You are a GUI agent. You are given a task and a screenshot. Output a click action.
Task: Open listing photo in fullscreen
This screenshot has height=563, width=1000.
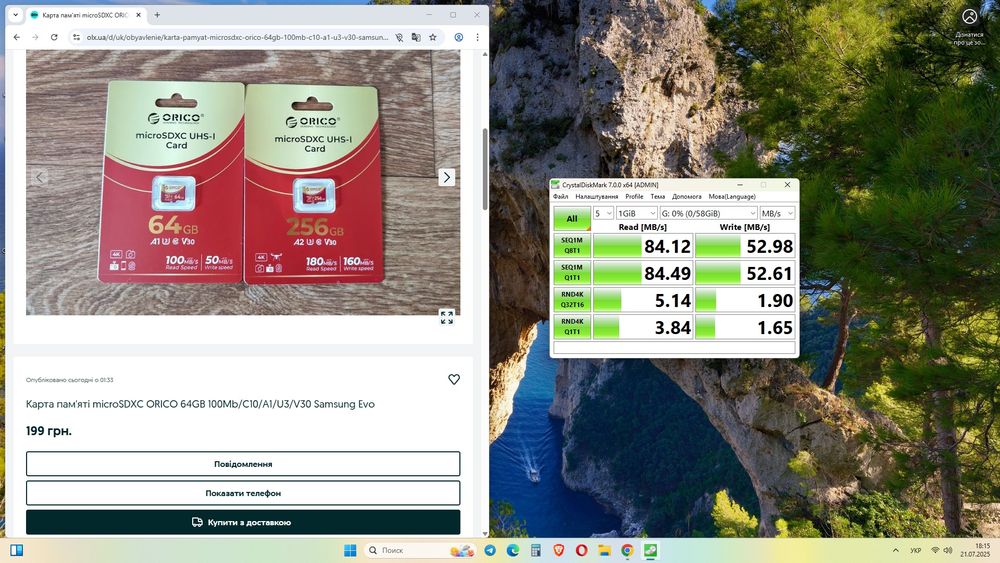(446, 317)
